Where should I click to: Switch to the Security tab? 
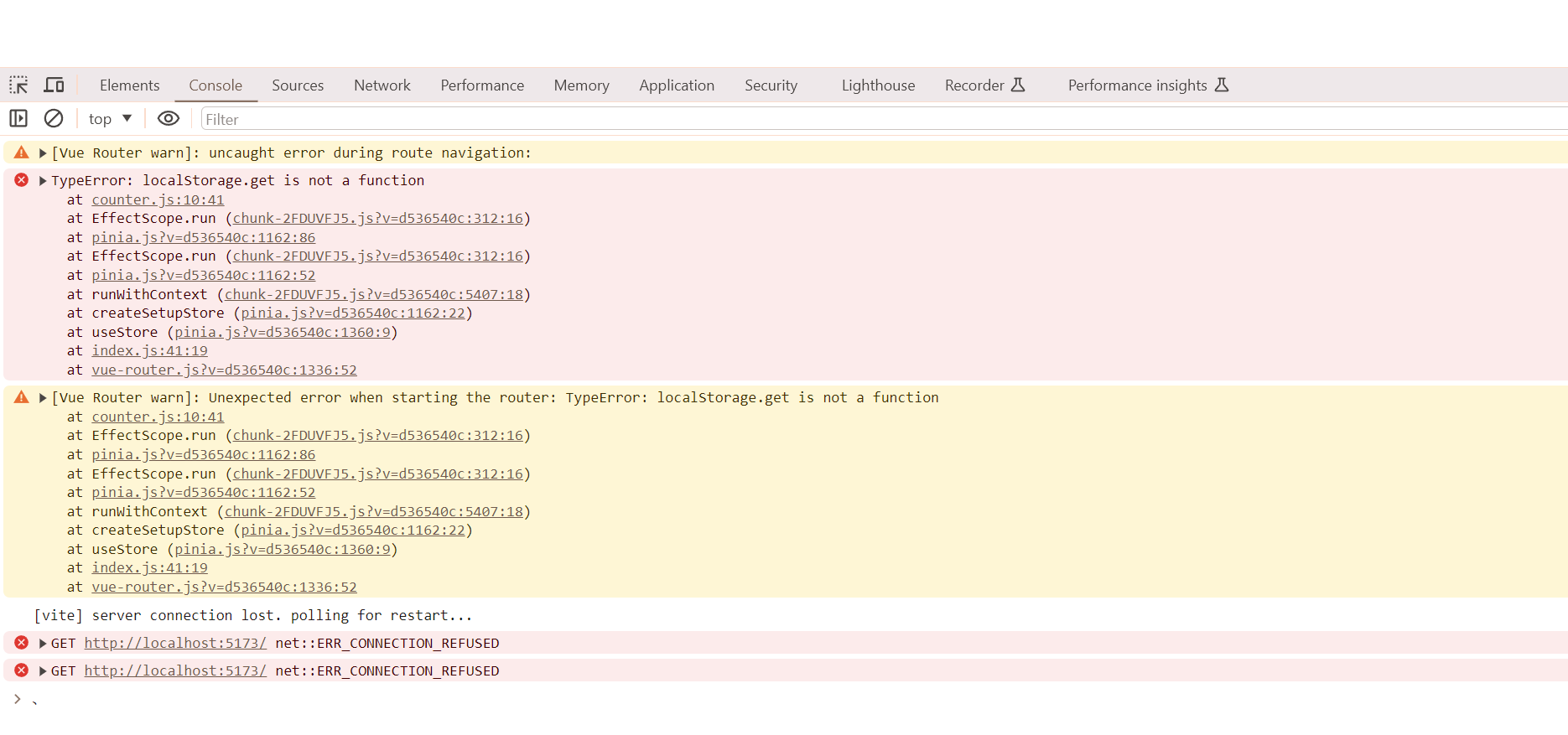pos(771,85)
